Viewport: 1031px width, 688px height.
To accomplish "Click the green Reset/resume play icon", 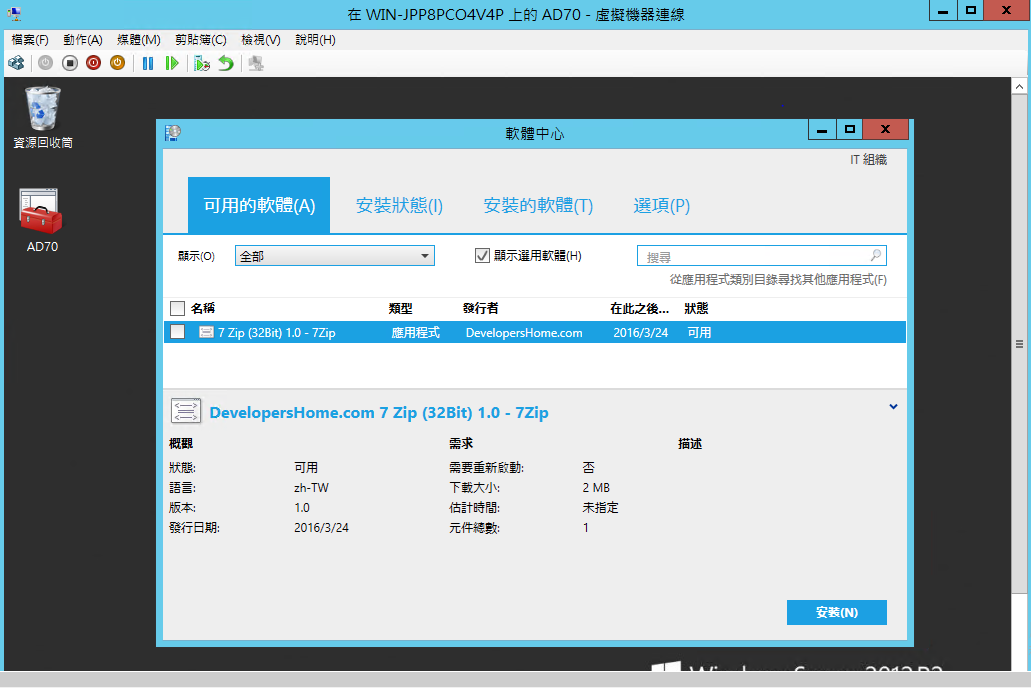I will tap(172, 63).
